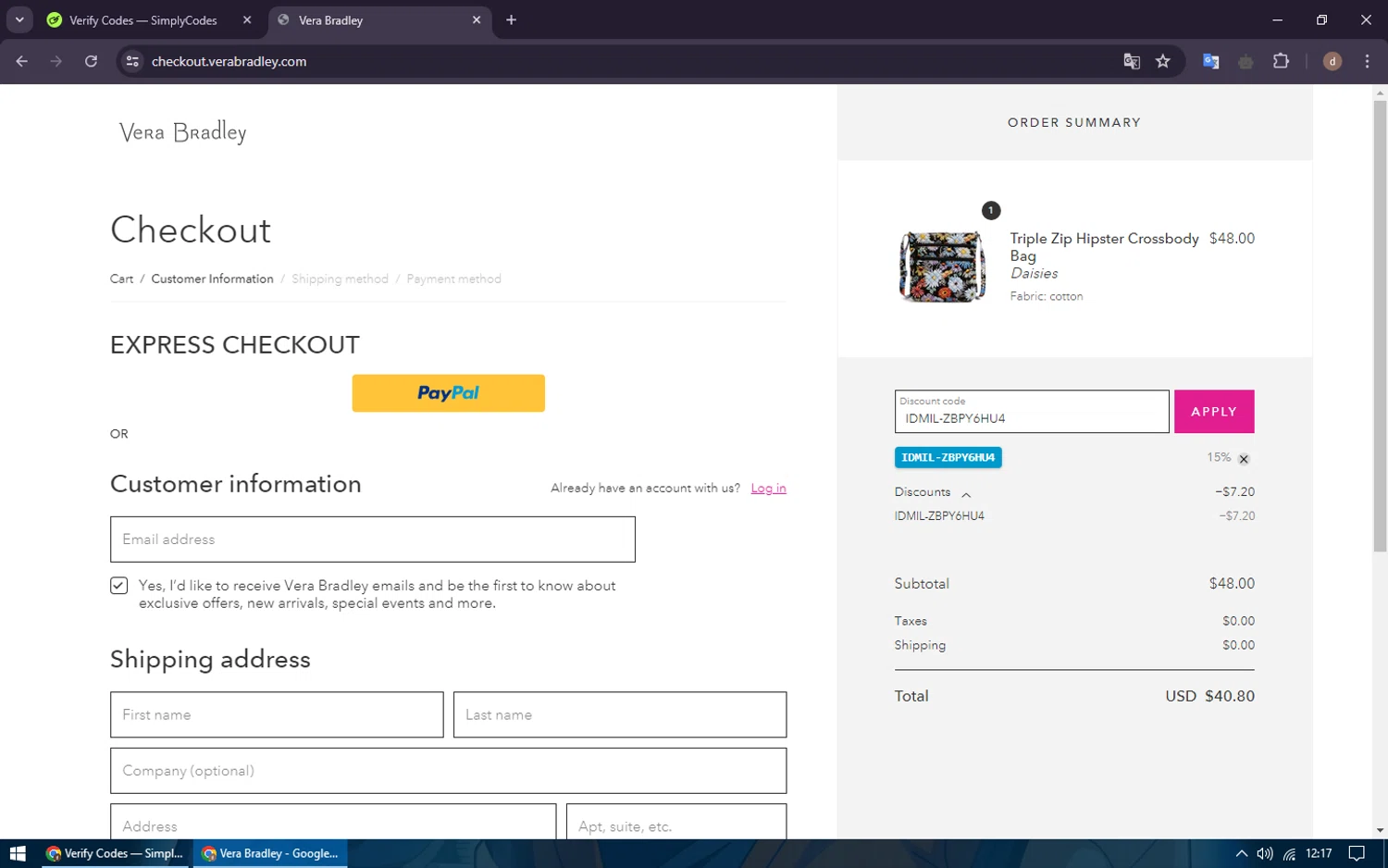Open the profile avatar 'd'

pyautogui.click(x=1332, y=61)
